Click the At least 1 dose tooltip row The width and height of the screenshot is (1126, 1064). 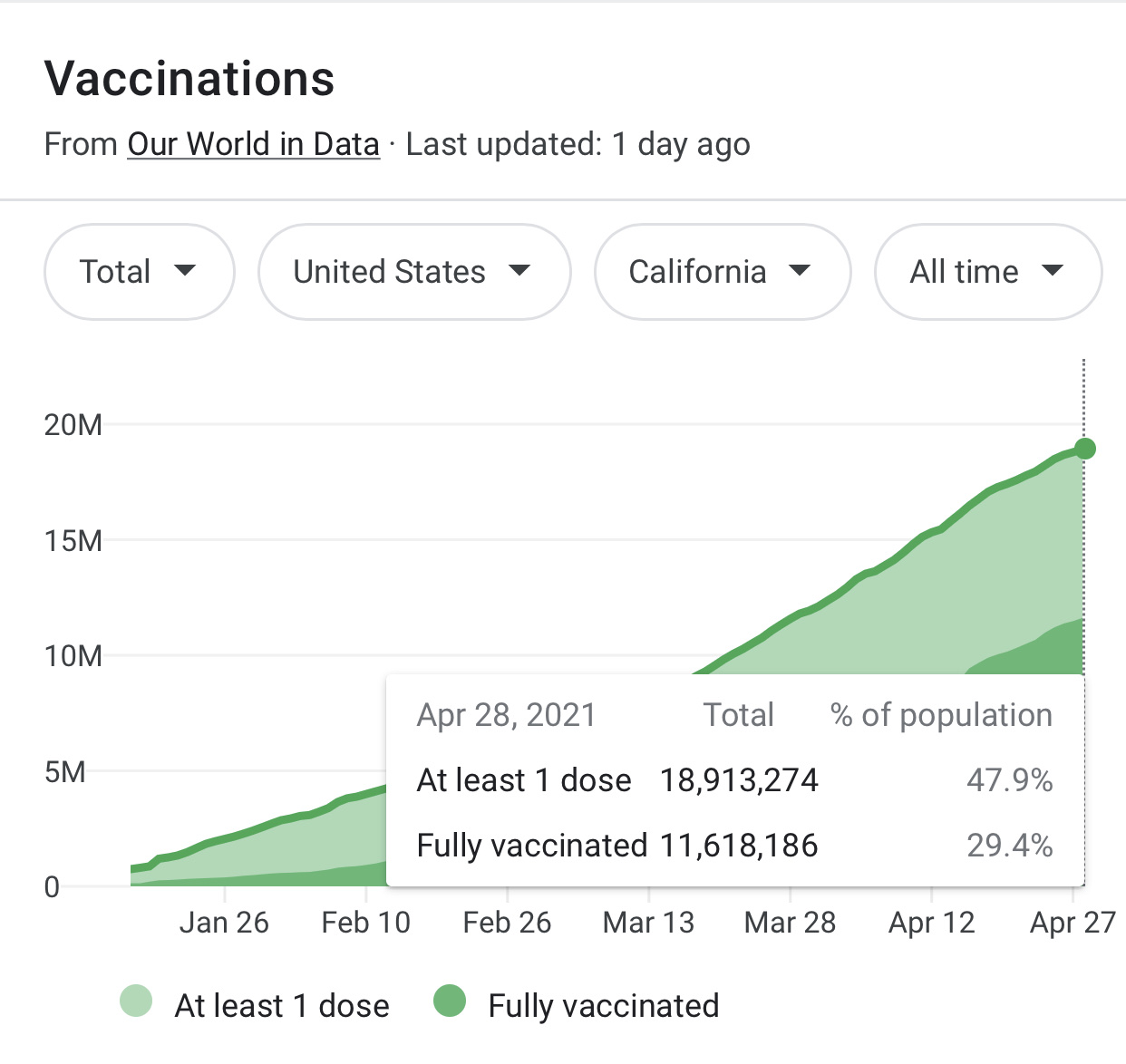click(x=734, y=780)
